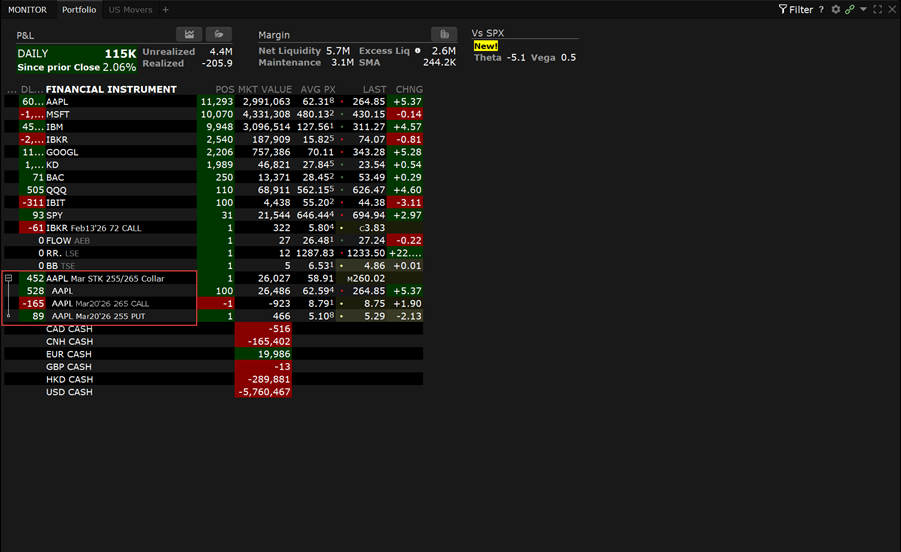Collapse the AAPL Collar strategy group
901x552 pixels.
pyautogui.click(x=9, y=279)
